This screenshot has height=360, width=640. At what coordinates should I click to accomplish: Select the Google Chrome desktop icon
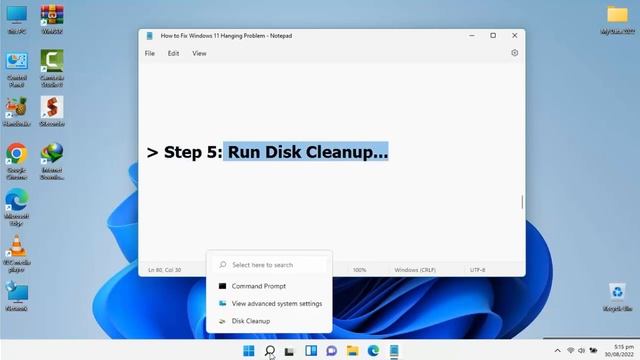click(17, 161)
